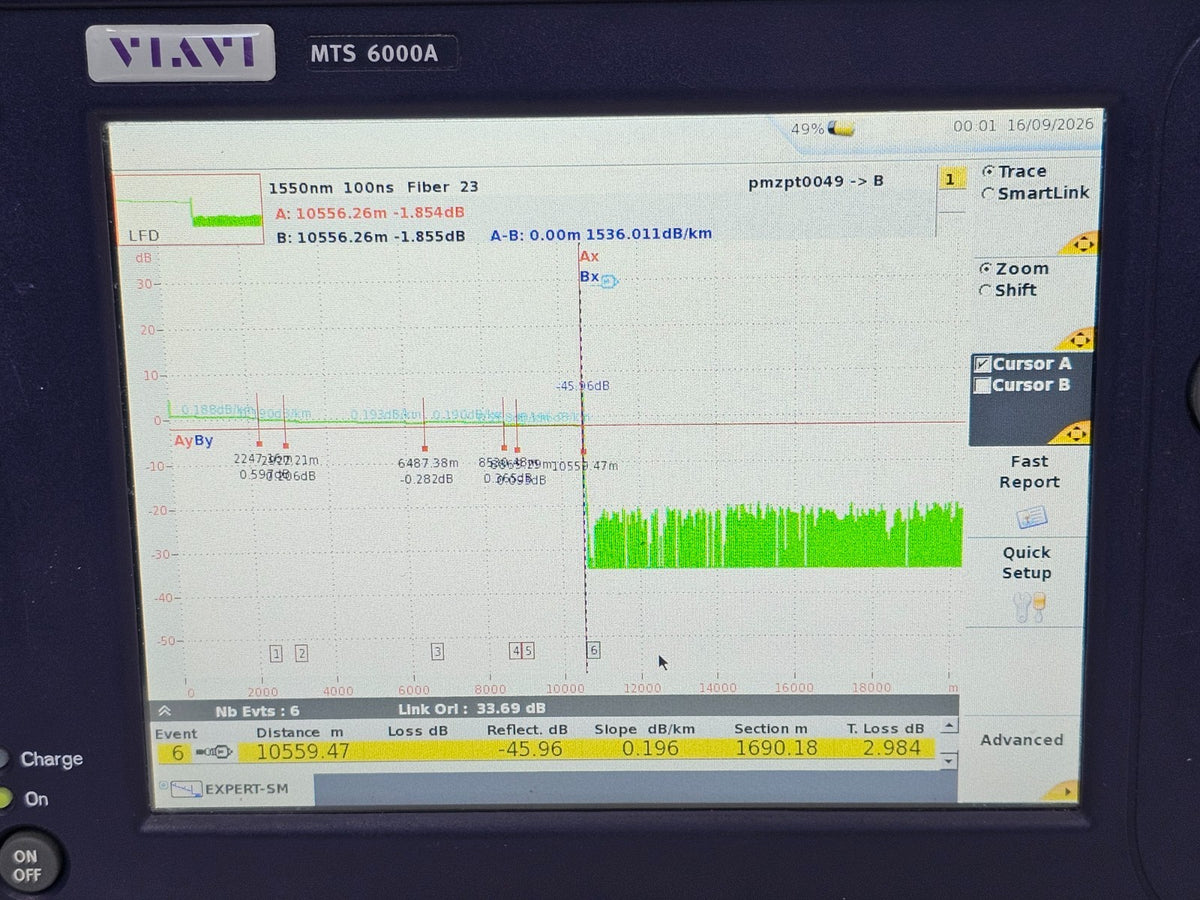Select event marker 4 on trace
Image resolution: width=1200 pixels, height=900 pixels.
[x=516, y=651]
